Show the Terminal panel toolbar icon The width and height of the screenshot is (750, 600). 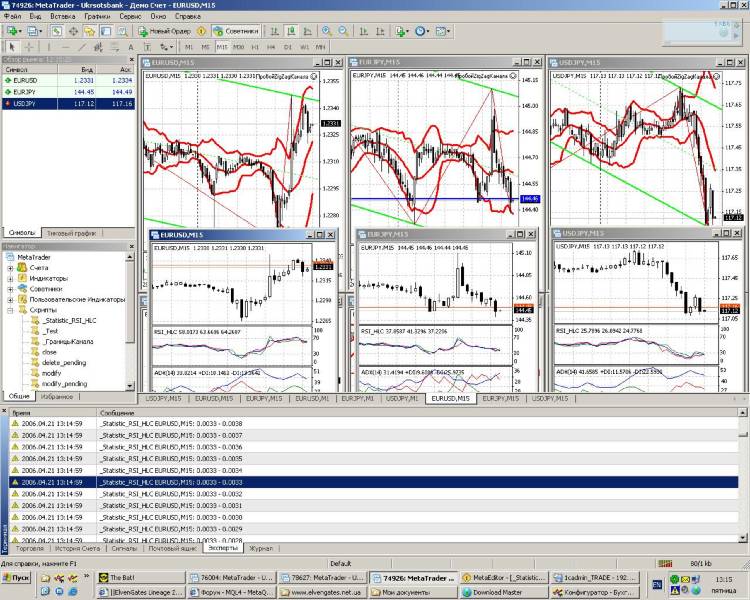(x=106, y=31)
